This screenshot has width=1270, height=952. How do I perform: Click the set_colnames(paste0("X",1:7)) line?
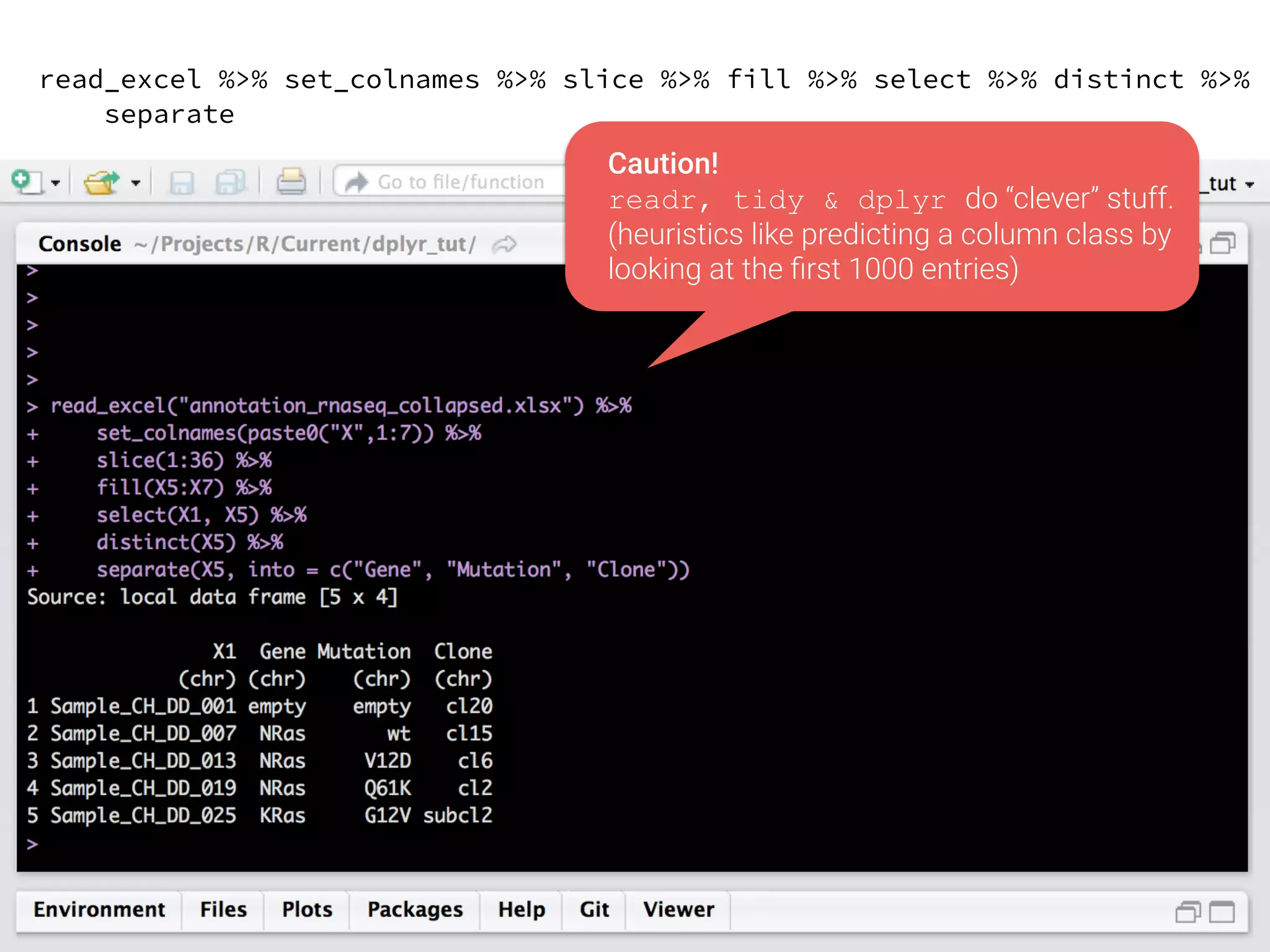pyautogui.click(x=289, y=434)
